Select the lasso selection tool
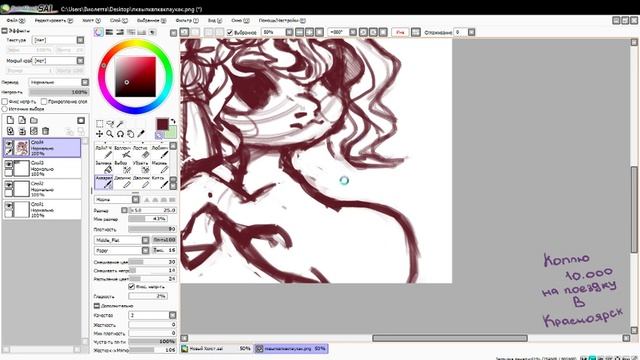This screenshot has width=640, height=360. [110, 124]
